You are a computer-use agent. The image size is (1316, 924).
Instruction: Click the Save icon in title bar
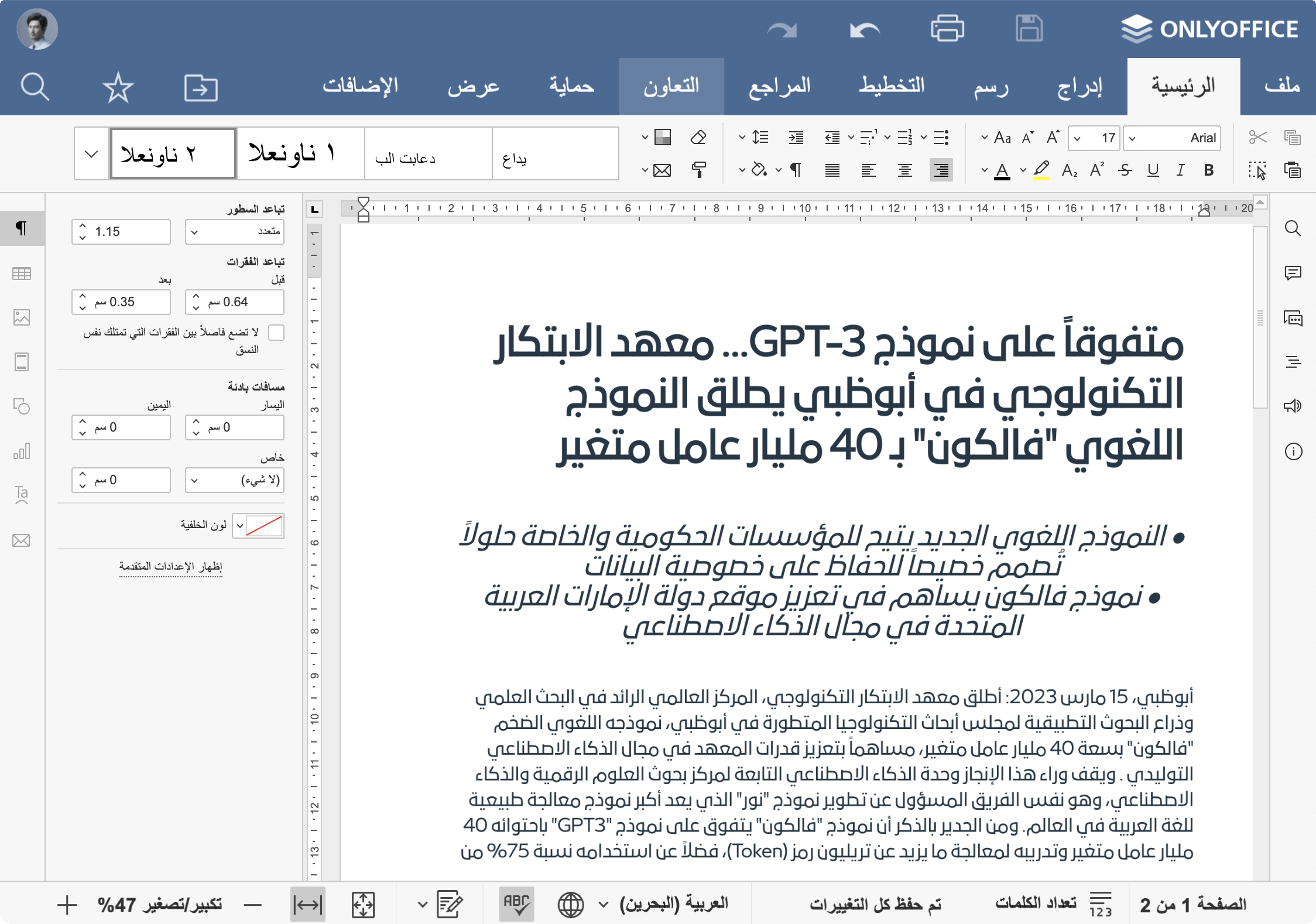pyautogui.click(x=1029, y=28)
